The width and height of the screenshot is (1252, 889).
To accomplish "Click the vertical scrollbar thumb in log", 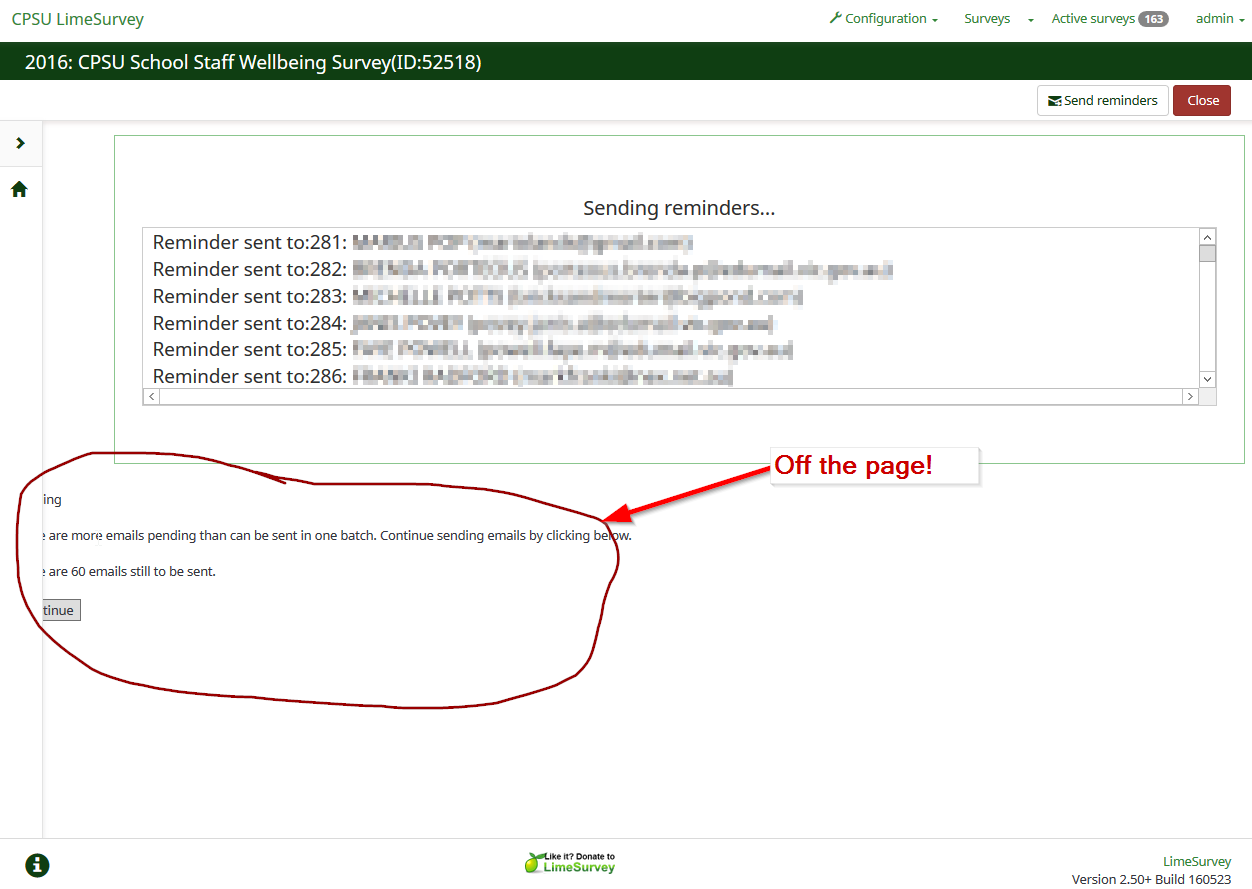I will [x=1207, y=254].
